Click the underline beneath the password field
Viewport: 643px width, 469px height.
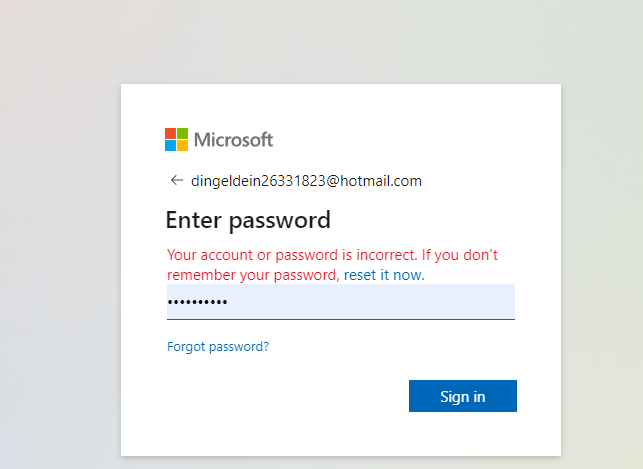click(340, 319)
